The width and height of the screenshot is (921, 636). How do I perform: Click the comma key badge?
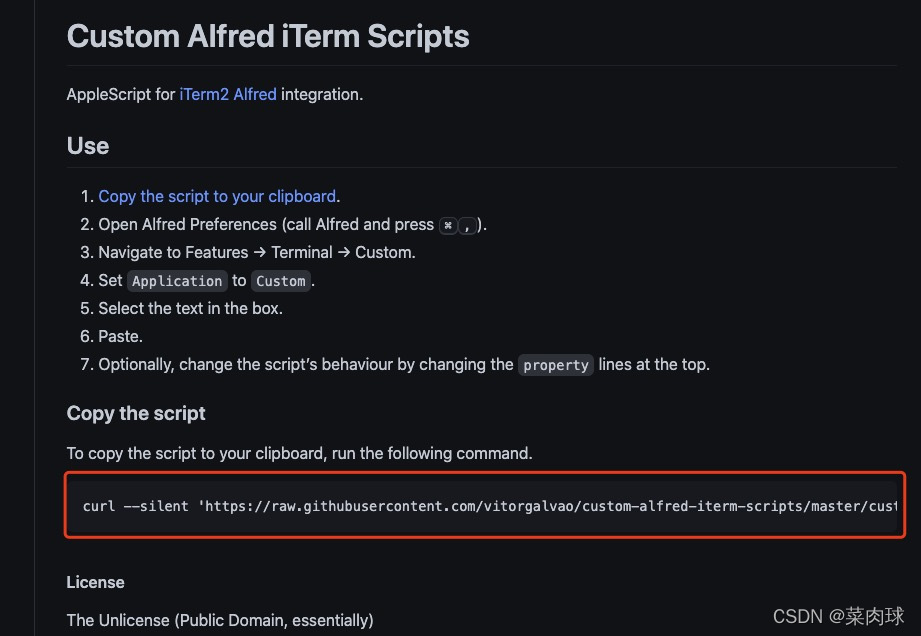point(467,225)
